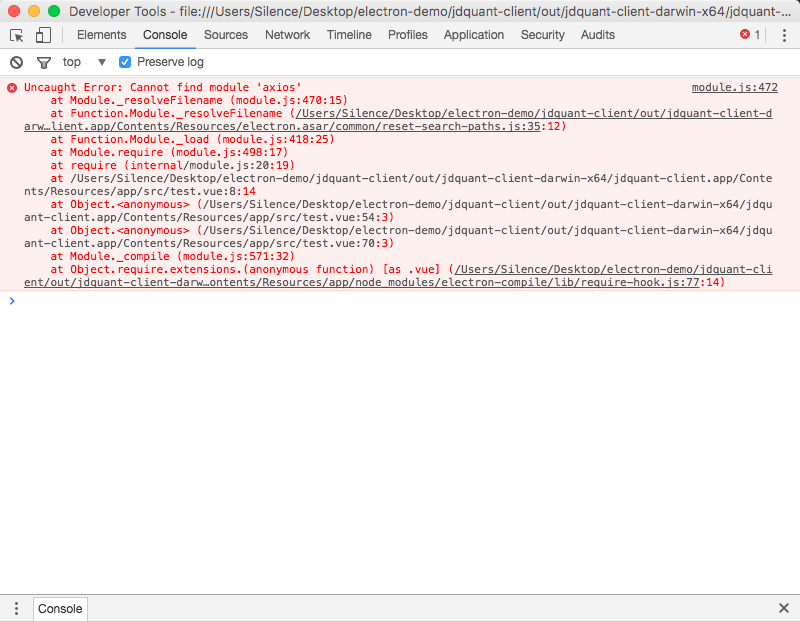
Task: Open the module.js:472 source link
Action: coord(734,87)
